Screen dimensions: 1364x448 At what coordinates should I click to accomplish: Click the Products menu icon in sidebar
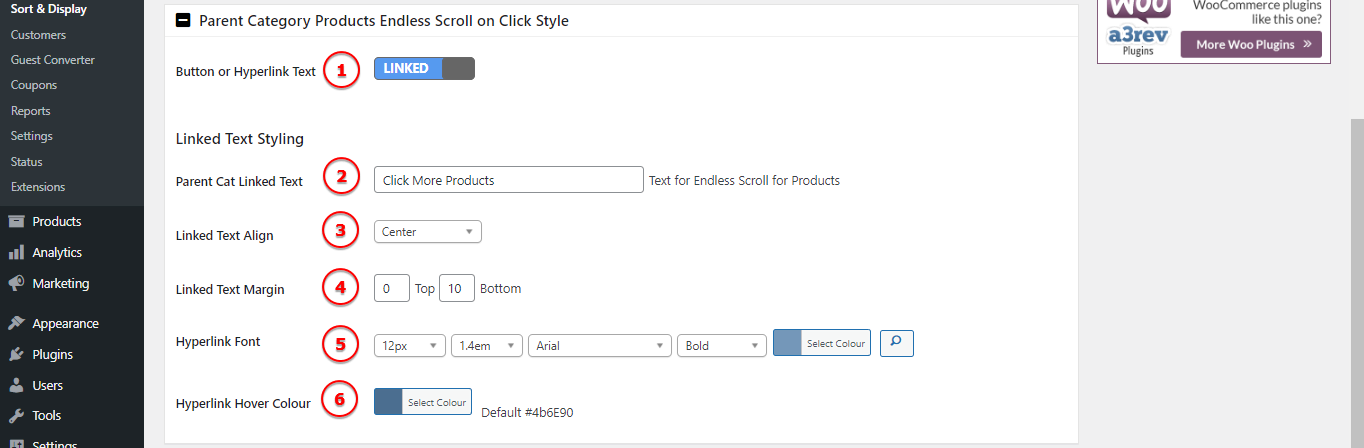pos(16,222)
